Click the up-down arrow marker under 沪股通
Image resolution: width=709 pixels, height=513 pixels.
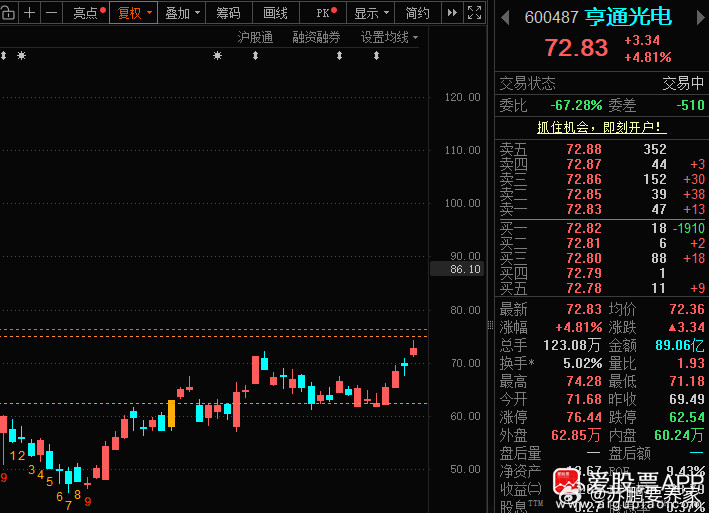coord(255,56)
